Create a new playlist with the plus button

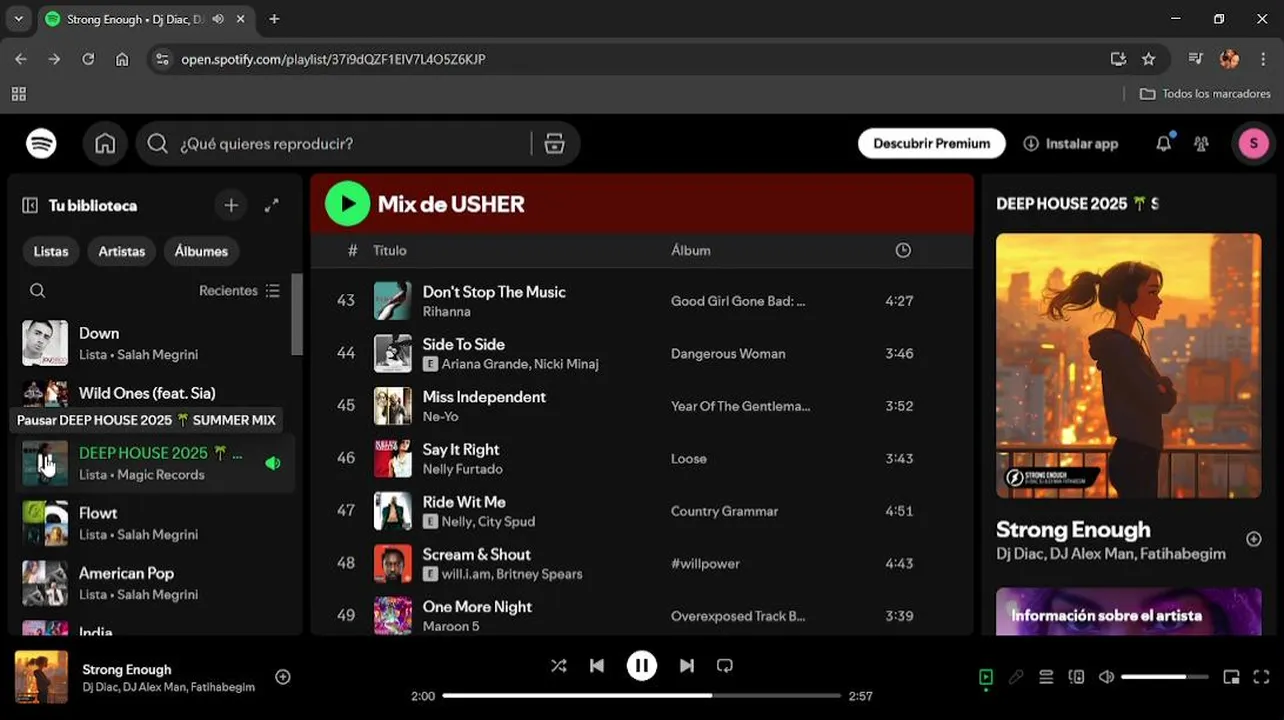[x=231, y=205]
